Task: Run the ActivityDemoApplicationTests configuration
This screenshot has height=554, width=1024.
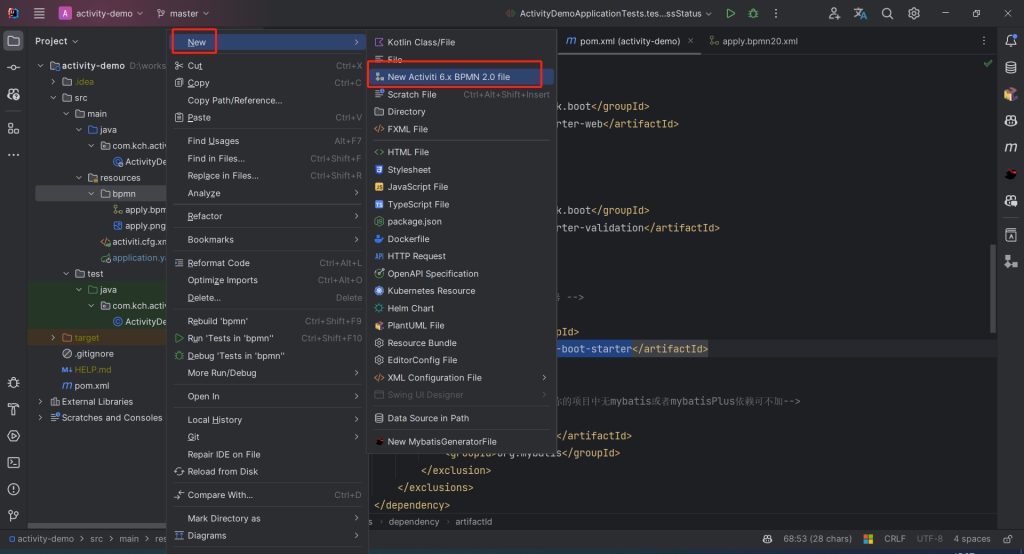Action: click(730, 13)
